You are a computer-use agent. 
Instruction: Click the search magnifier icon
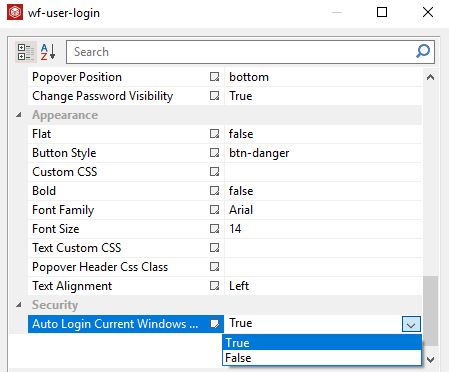click(423, 52)
